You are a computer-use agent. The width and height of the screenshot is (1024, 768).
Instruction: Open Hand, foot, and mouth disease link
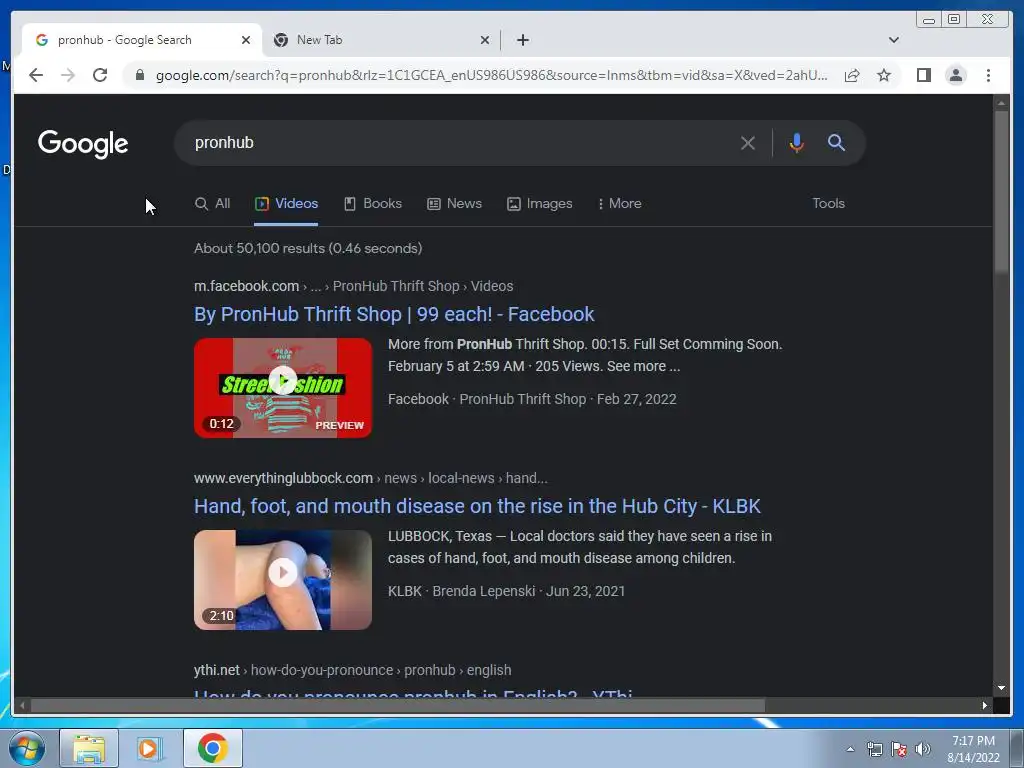tap(477, 506)
